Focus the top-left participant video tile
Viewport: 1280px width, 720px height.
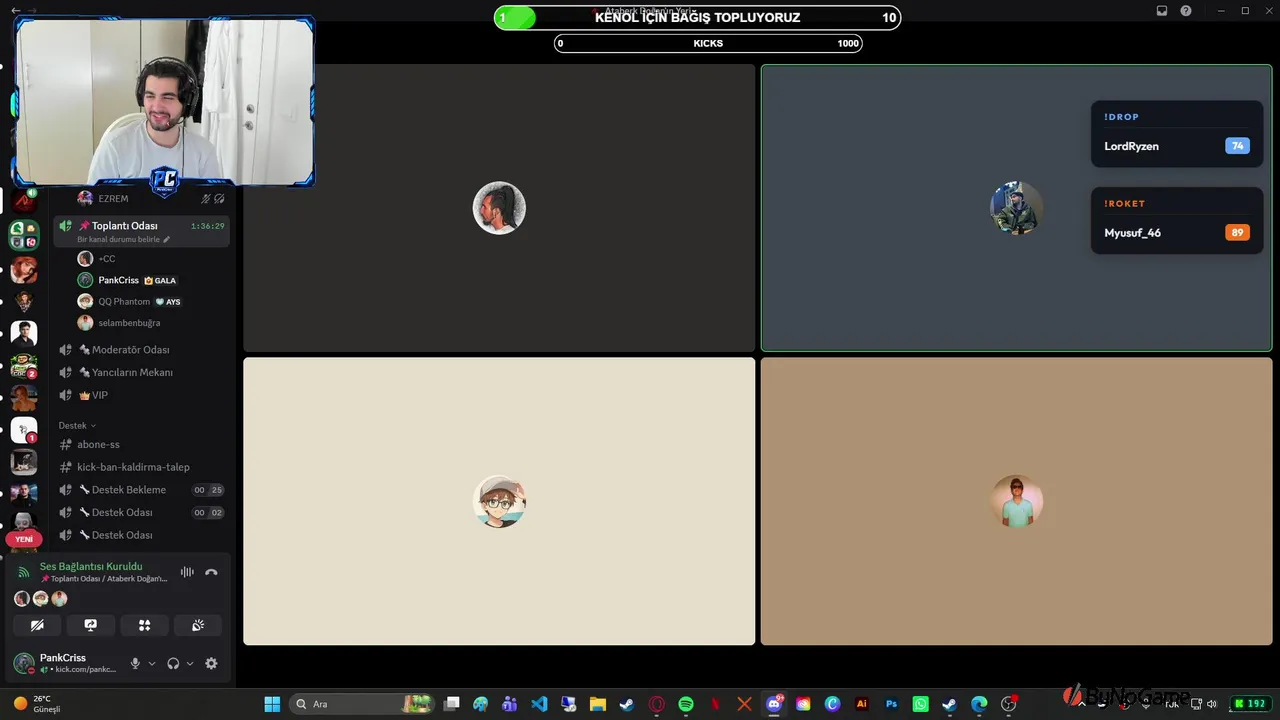coord(499,208)
